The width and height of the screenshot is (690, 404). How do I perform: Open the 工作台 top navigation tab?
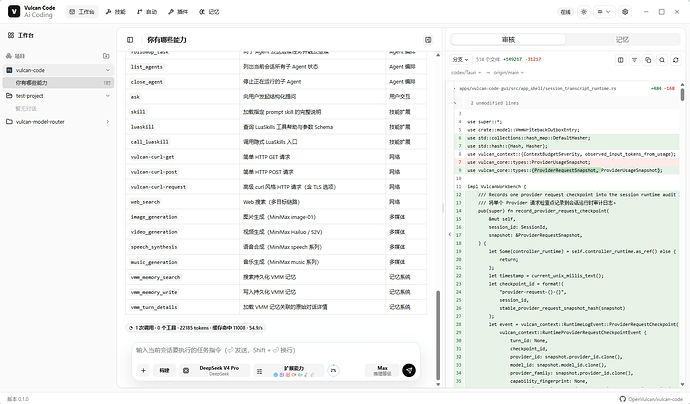(82, 12)
